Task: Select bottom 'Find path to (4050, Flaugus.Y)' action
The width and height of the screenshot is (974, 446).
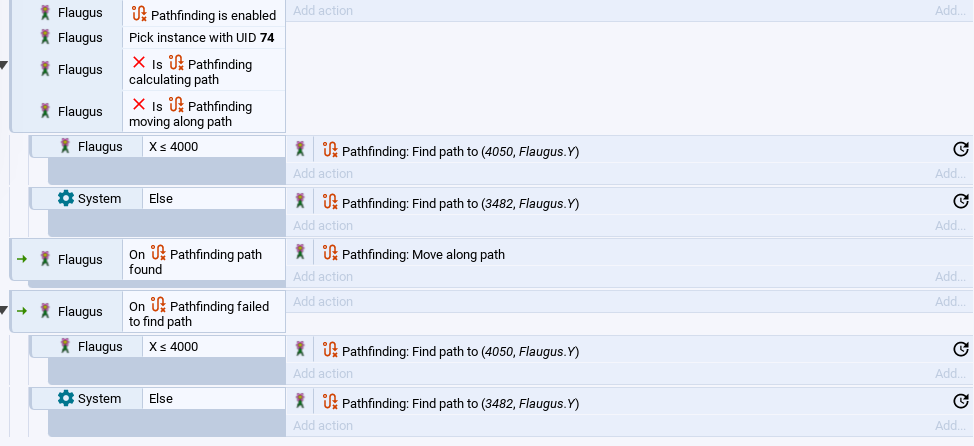Action: tap(460, 351)
